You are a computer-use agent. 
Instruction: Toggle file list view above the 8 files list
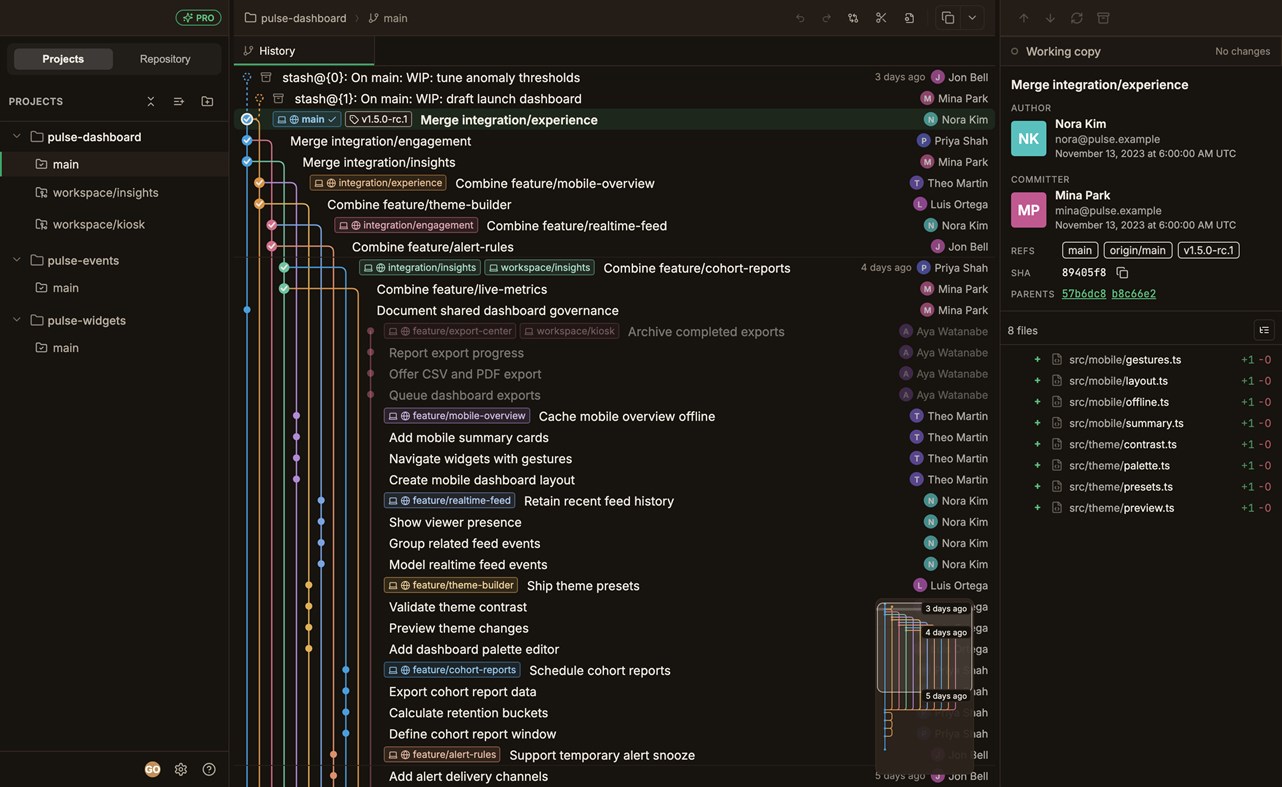click(x=1264, y=330)
